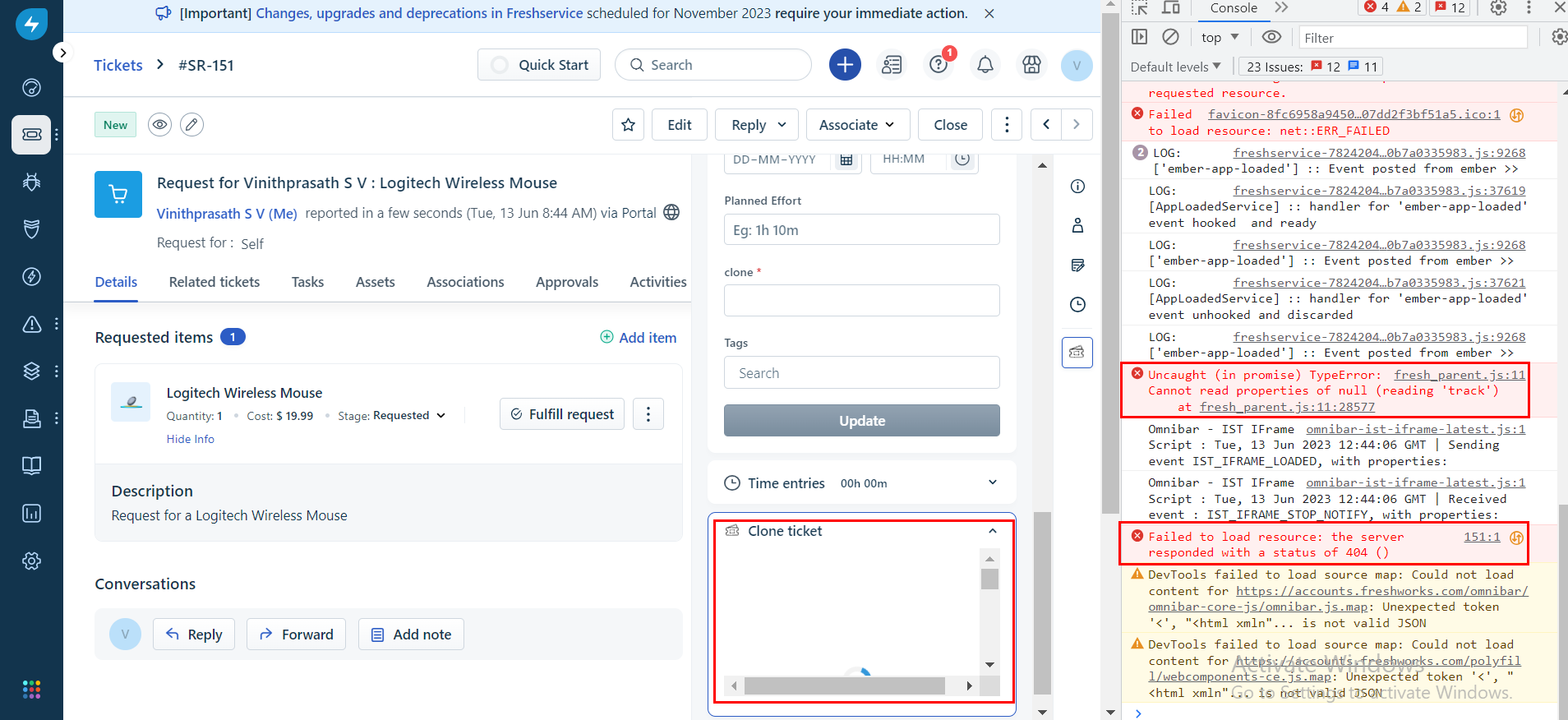Click the Close ticket button
1568x720 pixels.
pos(950,125)
